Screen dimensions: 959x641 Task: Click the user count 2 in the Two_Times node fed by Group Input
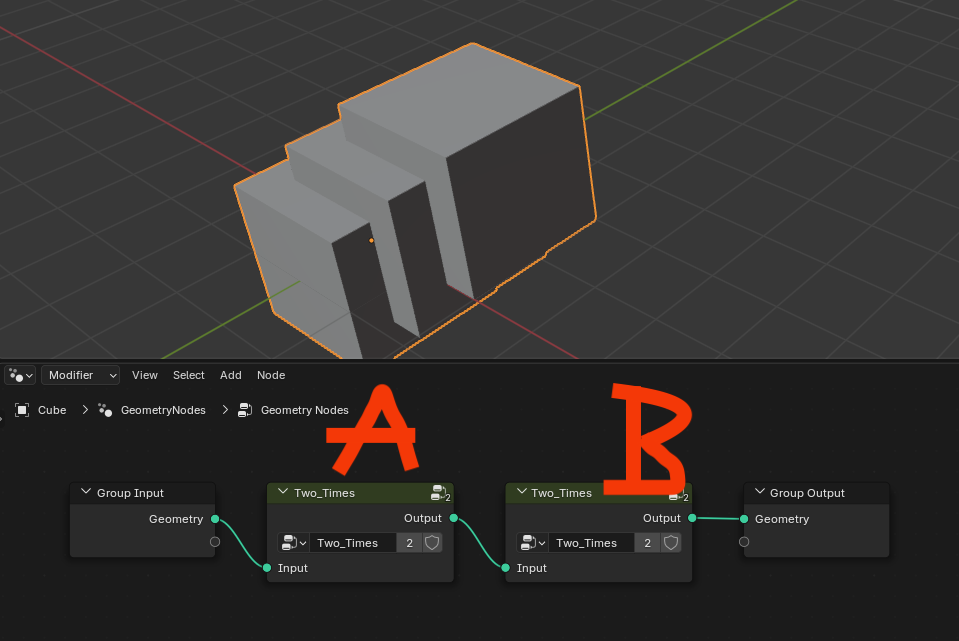tap(409, 543)
